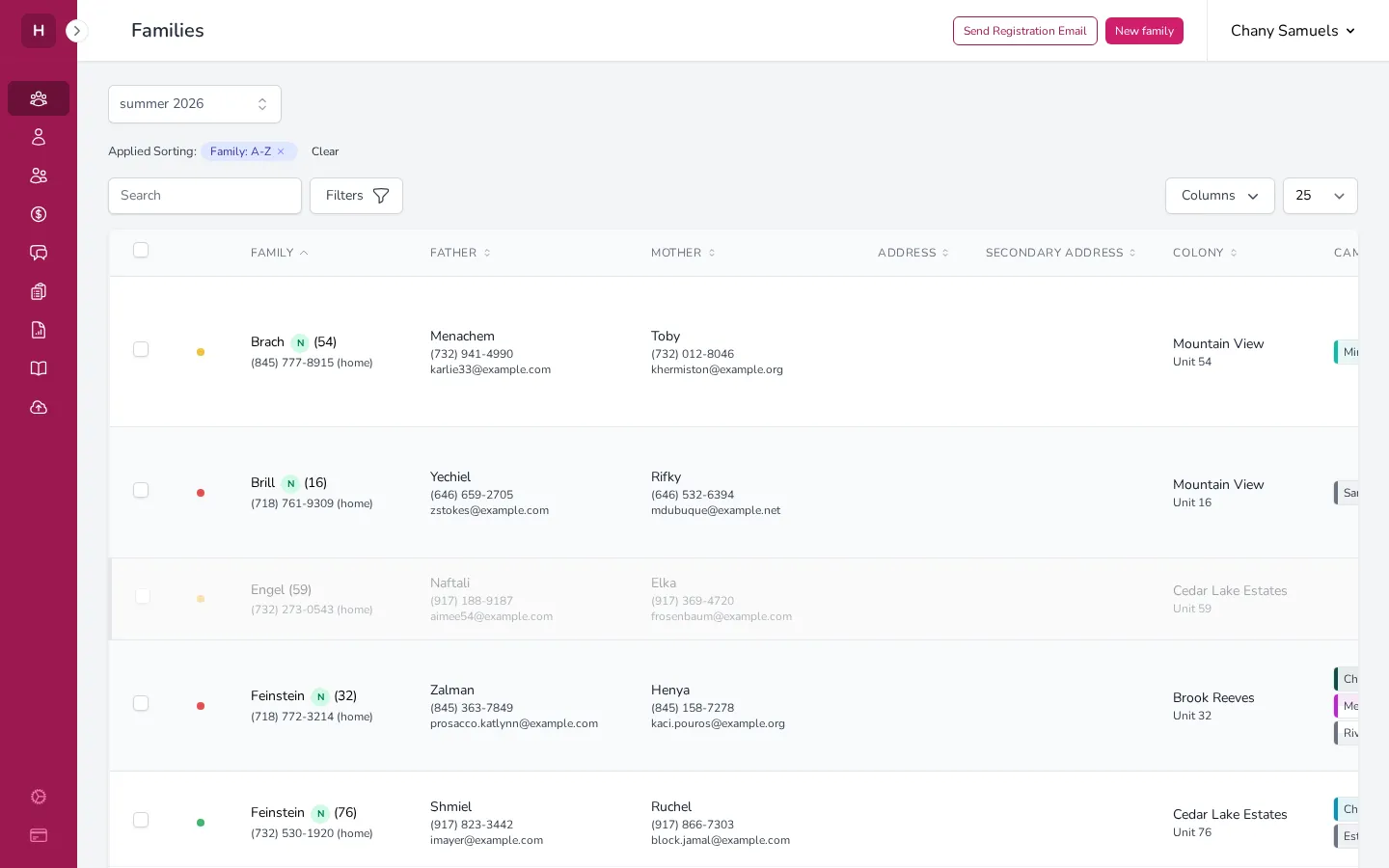1389x868 pixels.
Task: Click the red status dot for Brill
Action: point(201,493)
